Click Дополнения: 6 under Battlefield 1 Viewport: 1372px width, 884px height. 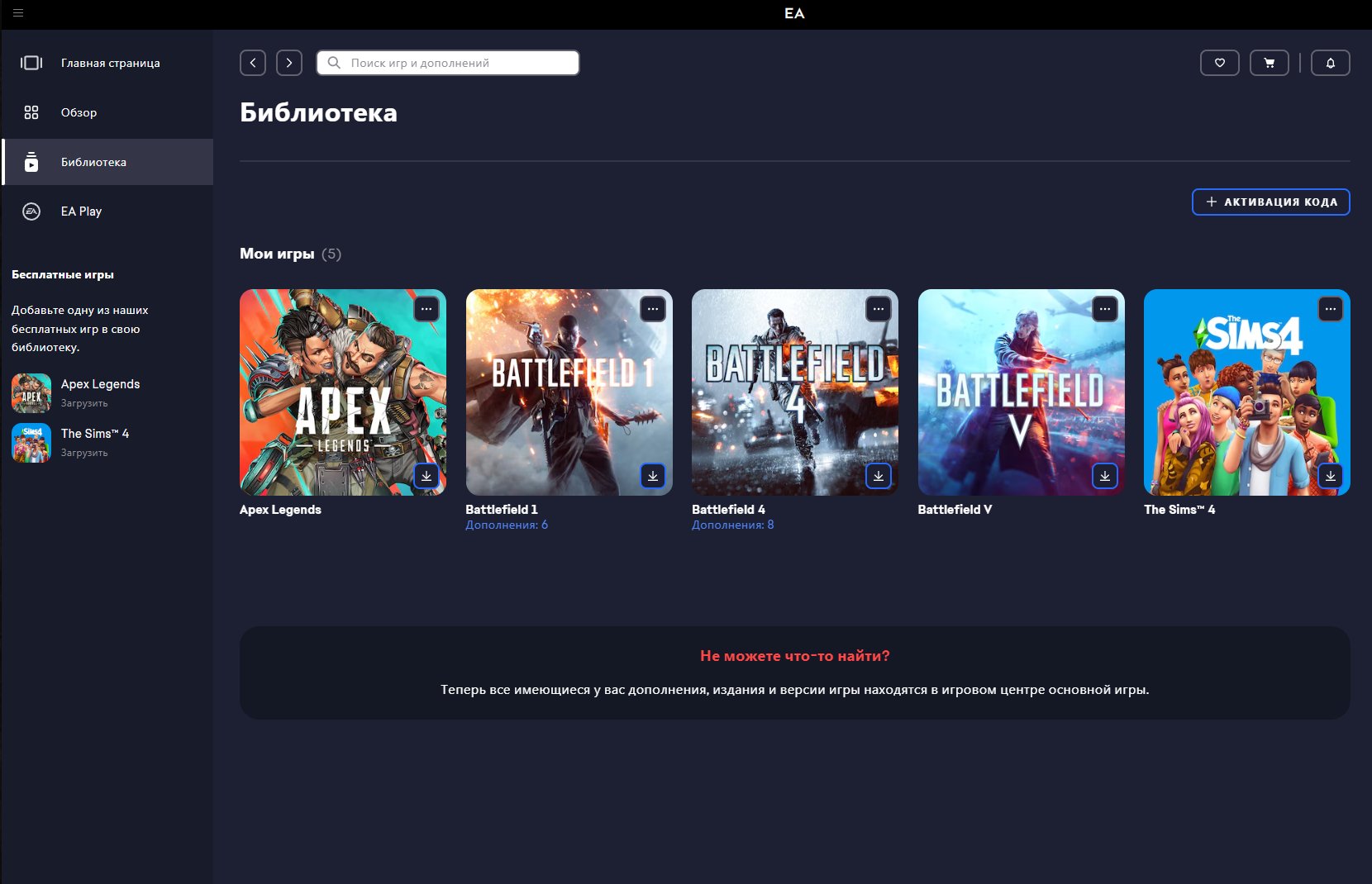[507, 525]
